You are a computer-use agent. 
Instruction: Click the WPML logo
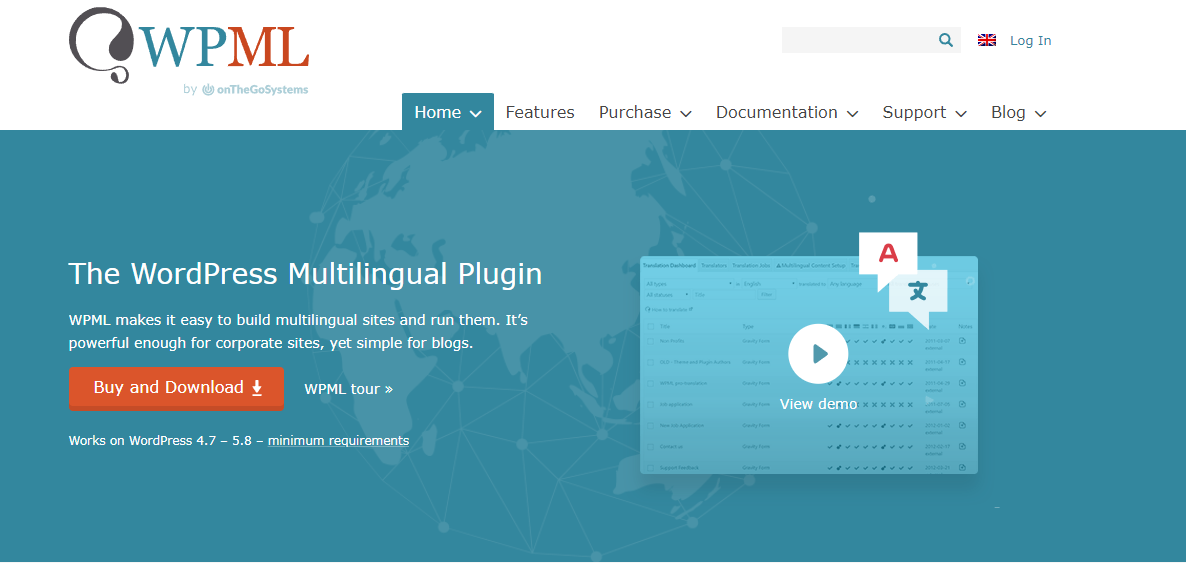click(188, 45)
